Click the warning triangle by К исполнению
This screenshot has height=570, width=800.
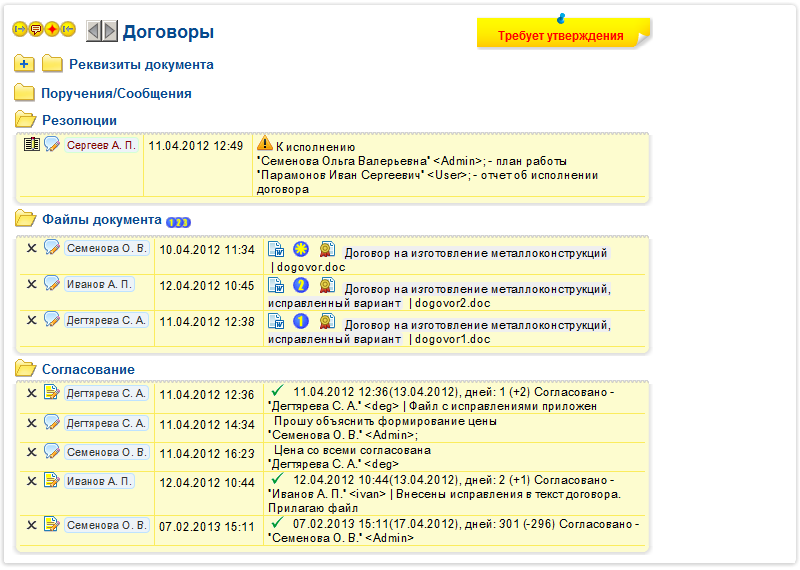click(264, 143)
